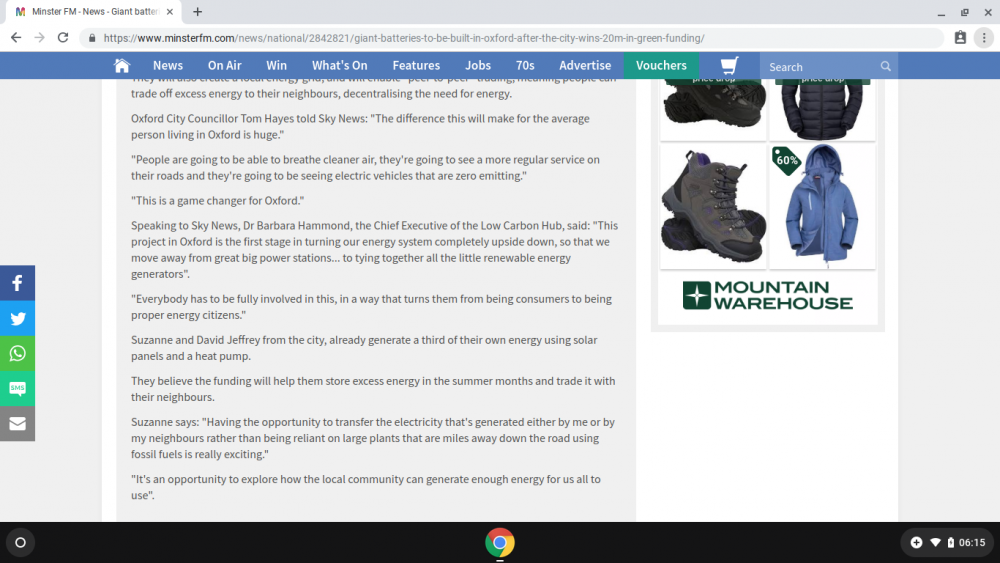Open the shopping cart icon
Screen dimensions: 1000x563
pos(729,66)
